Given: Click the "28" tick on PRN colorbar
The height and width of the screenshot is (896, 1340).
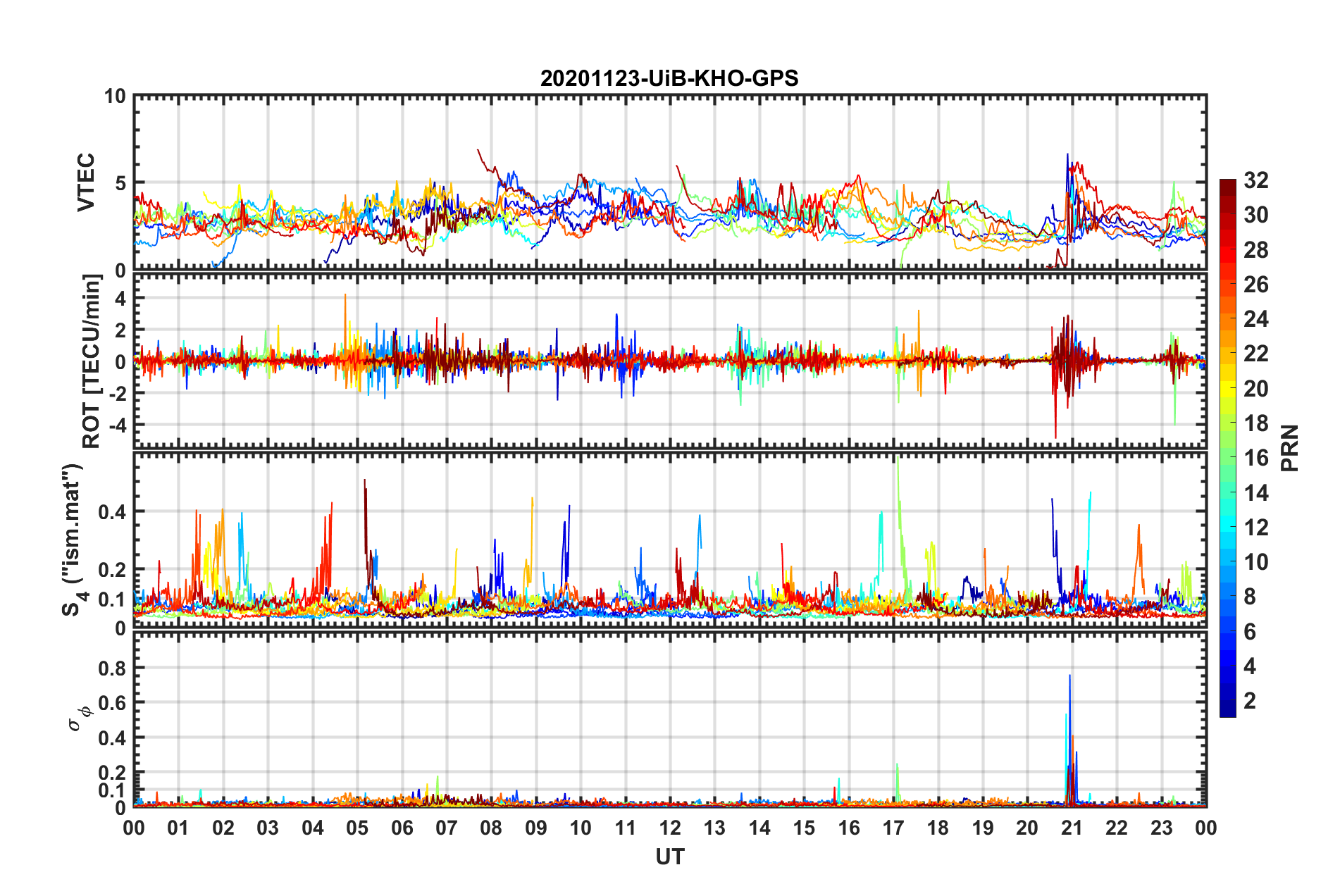Looking at the screenshot, I should (x=1255, y=249).
